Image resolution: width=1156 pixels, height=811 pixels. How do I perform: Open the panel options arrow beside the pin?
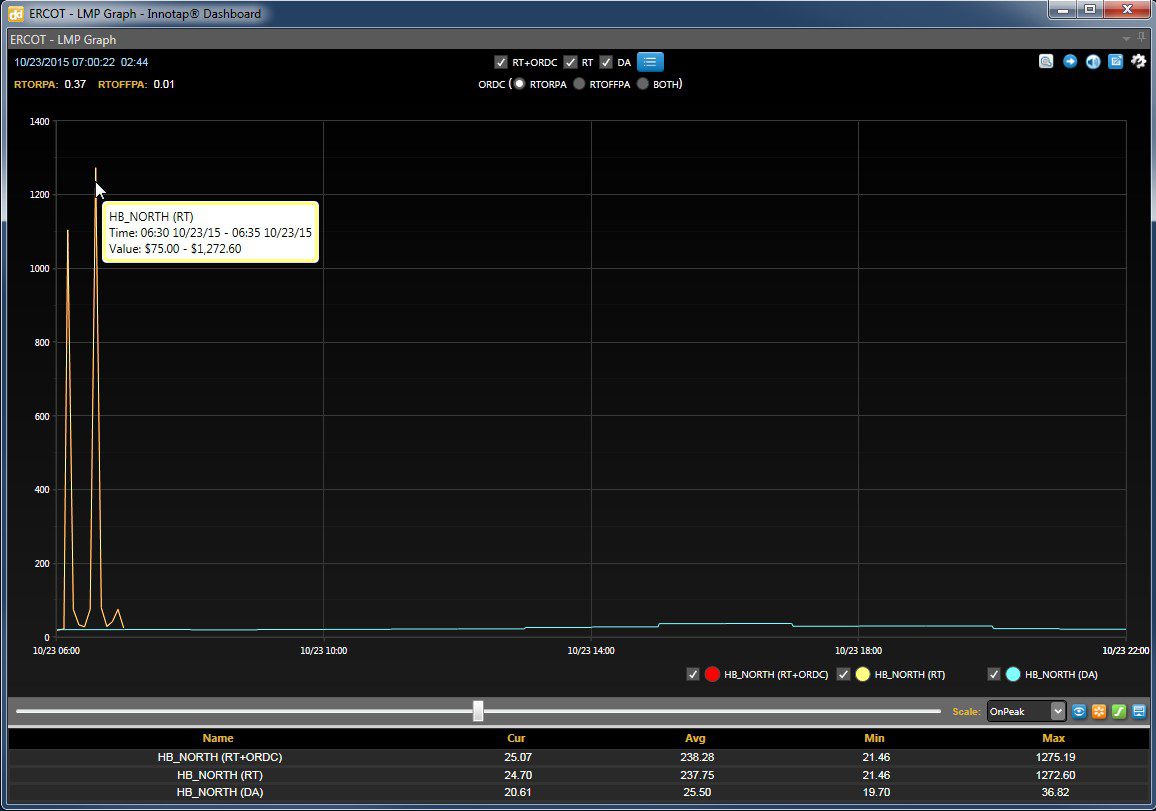[1126, 39]
